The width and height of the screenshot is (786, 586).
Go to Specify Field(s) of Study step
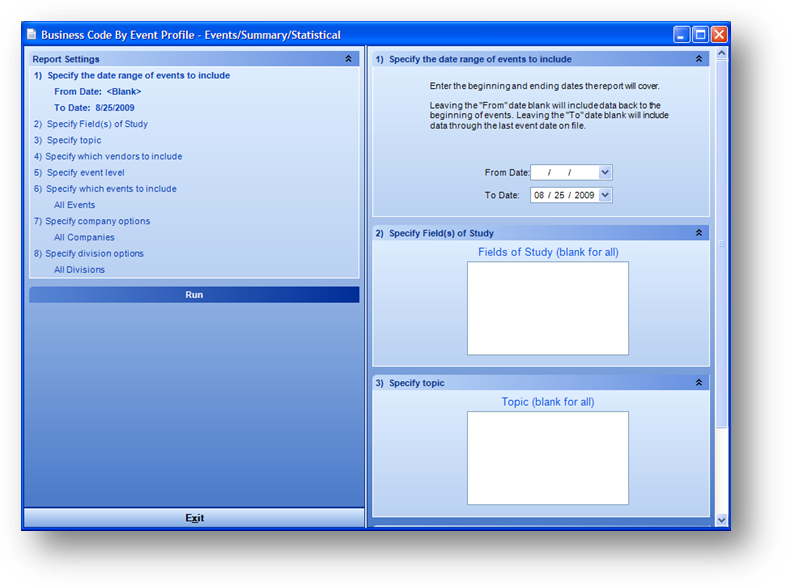pos(91,124)
